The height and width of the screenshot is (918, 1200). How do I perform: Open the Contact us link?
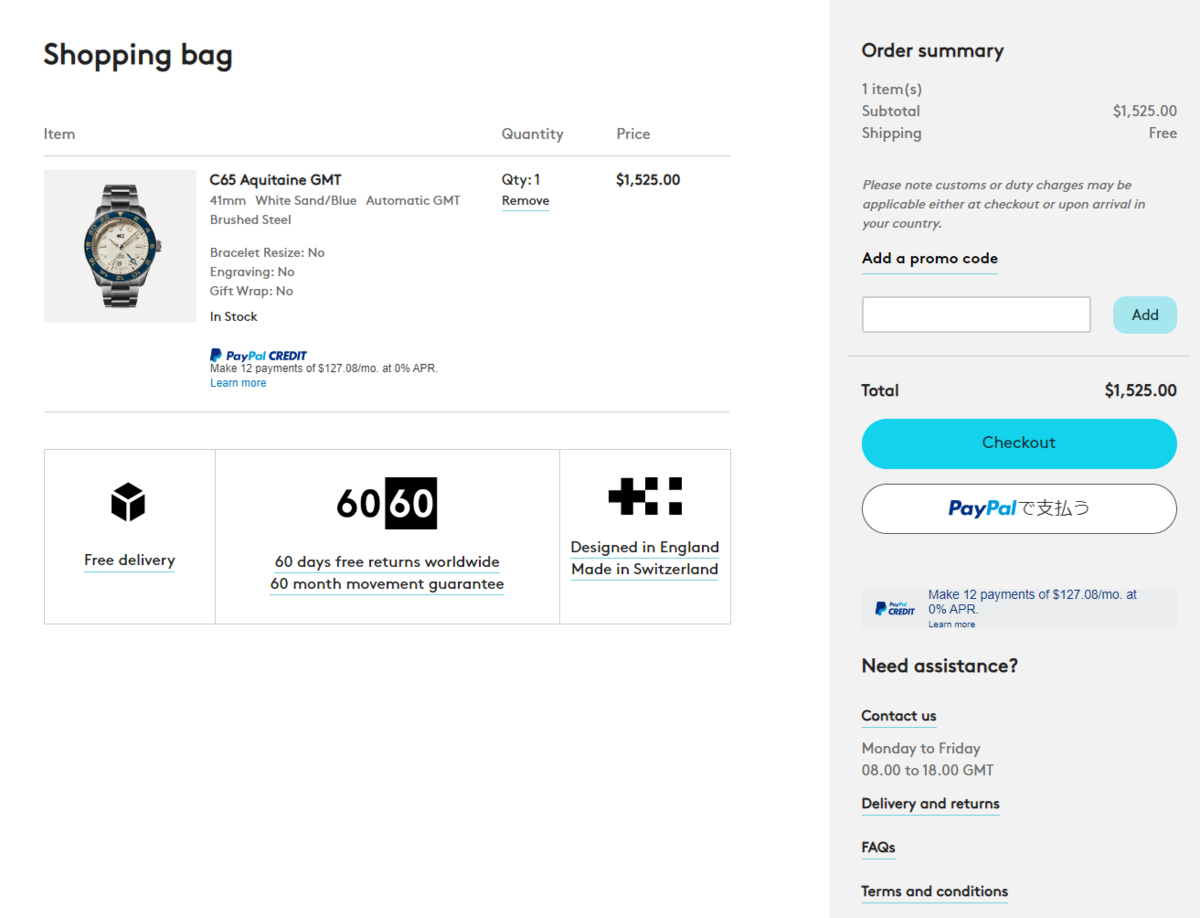point(899,716)
